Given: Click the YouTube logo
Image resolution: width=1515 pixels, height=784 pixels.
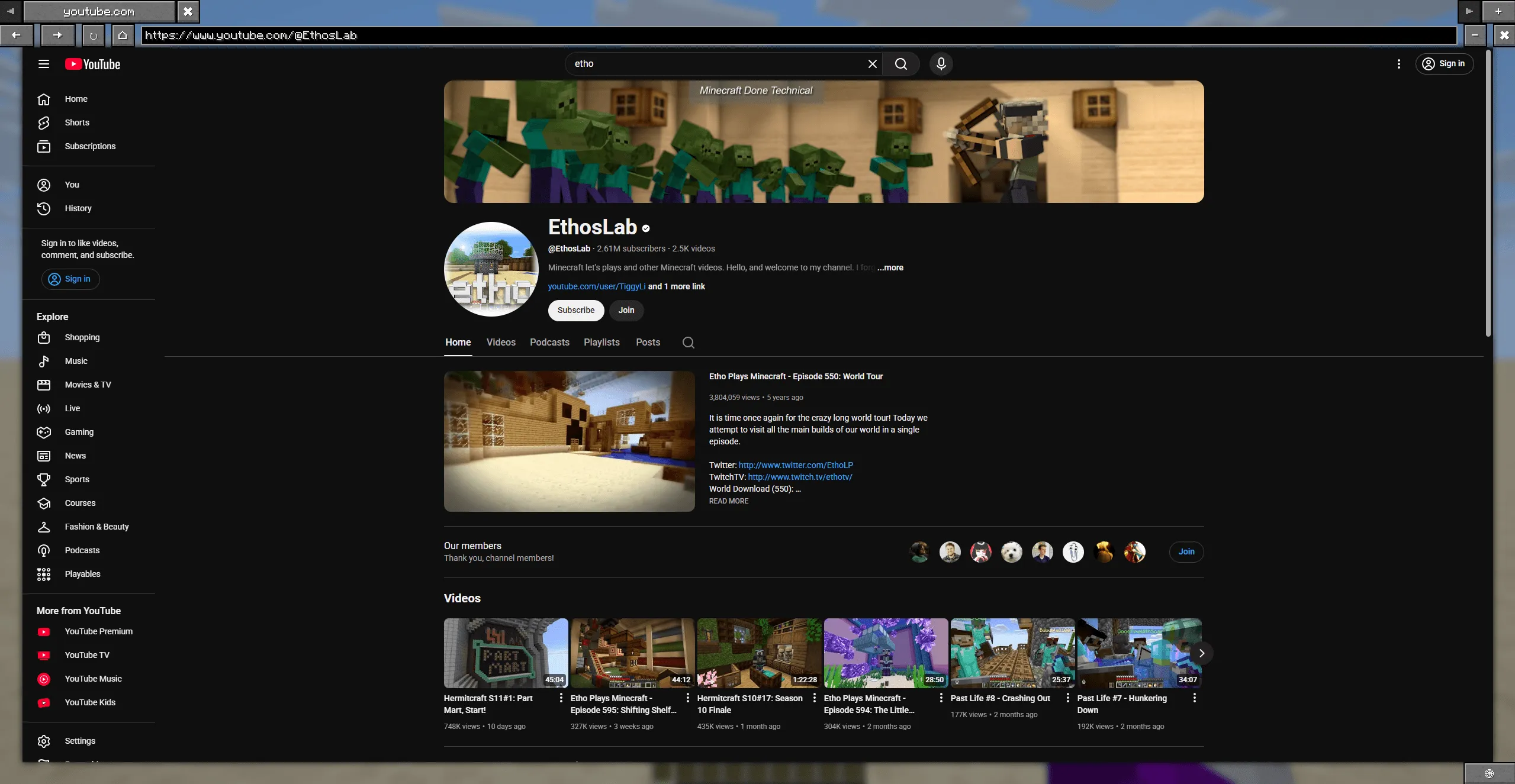Looking at the screenshot, I should [x=93, y=64].
